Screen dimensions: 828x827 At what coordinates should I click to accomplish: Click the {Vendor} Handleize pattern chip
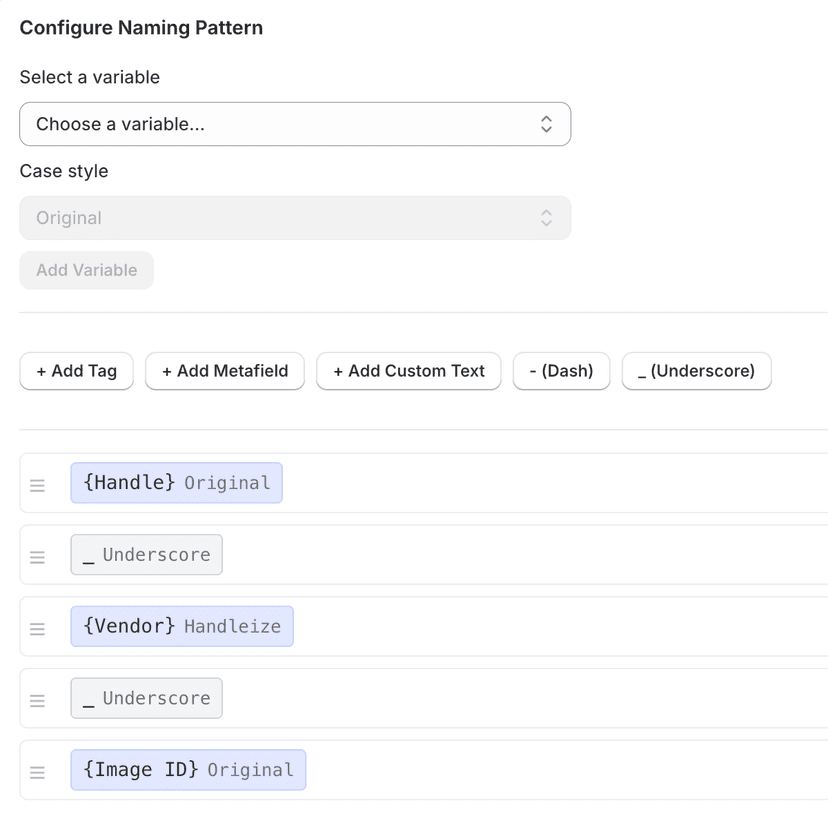click(x=182, y=626)
